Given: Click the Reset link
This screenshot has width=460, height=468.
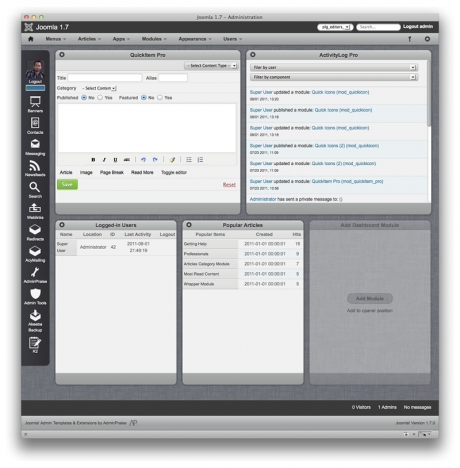Looking at the screenshot, I should point(229,185).
